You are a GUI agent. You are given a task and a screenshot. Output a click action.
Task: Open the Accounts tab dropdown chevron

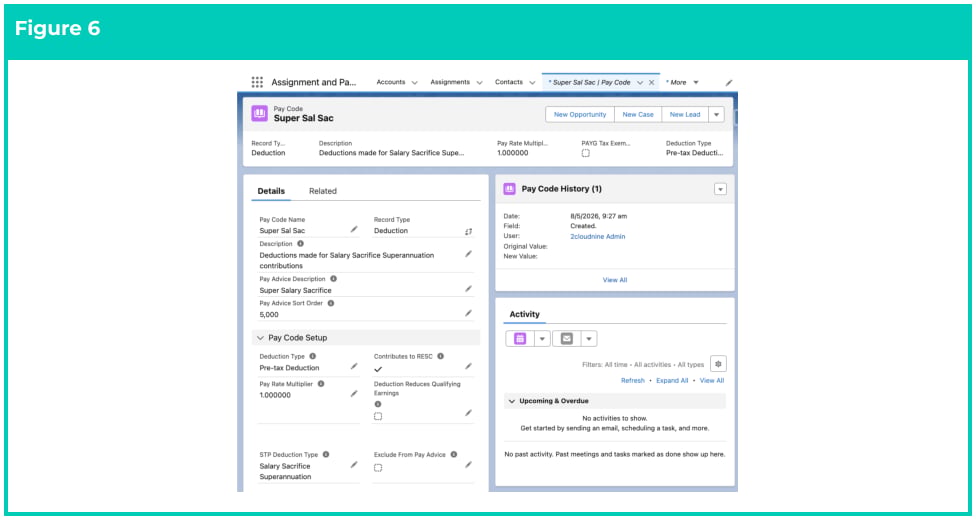tap(415, 82)
